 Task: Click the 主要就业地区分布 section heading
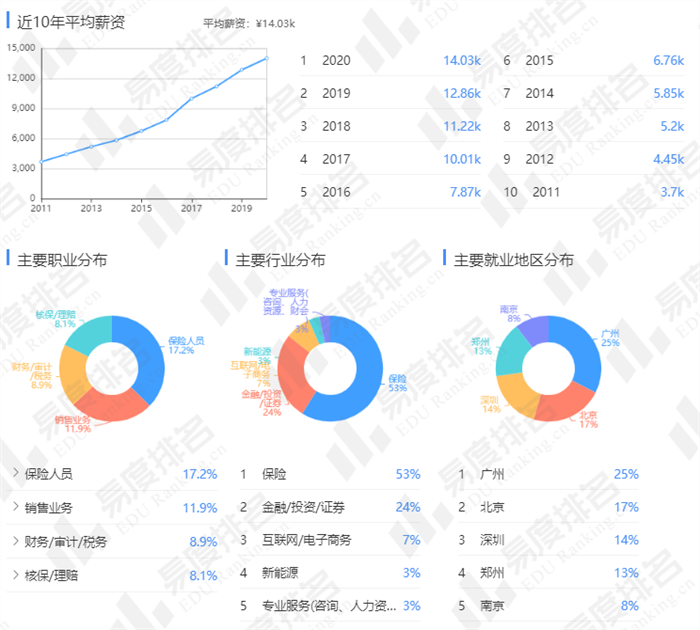coord(513,260)
